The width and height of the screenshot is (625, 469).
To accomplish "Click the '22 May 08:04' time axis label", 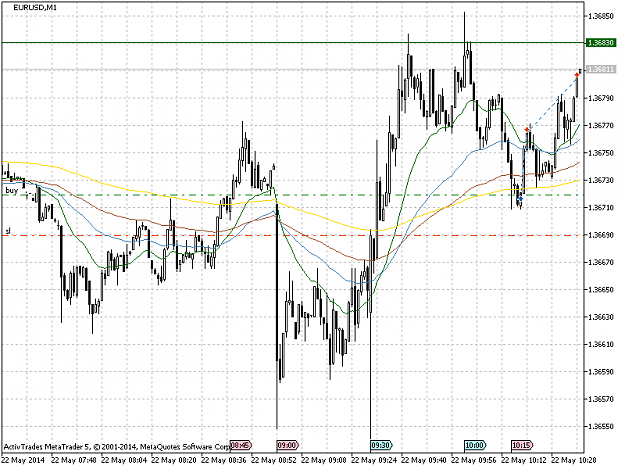I will (x=124, y=460).
